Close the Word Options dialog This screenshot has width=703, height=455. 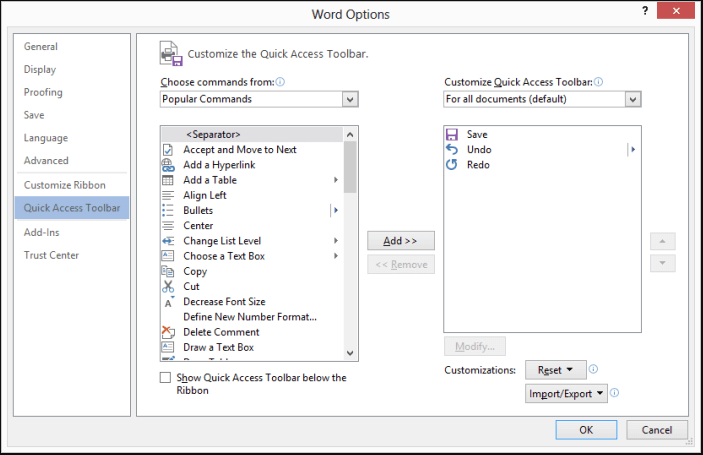[676, 11]
